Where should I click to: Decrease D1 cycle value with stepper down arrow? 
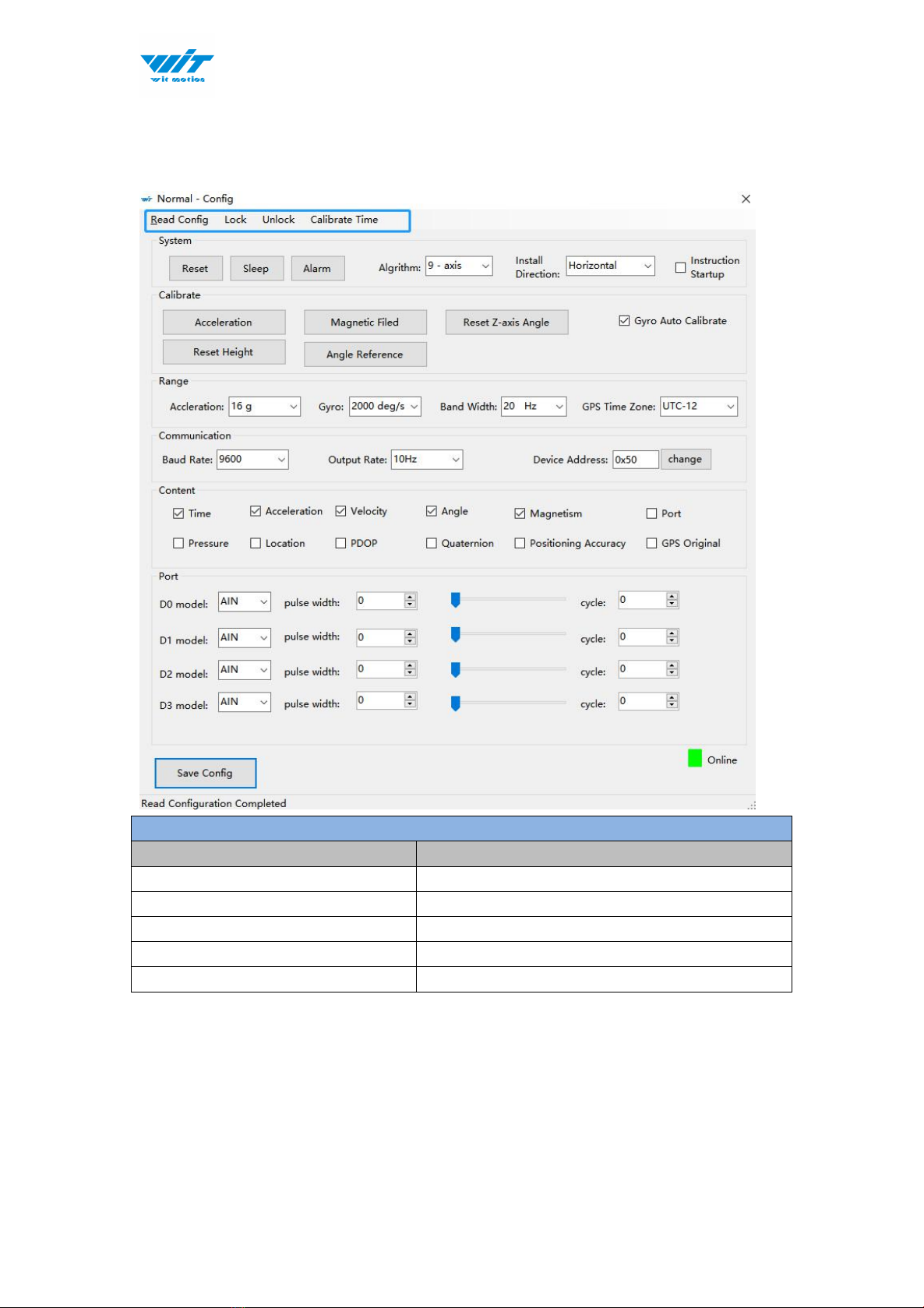[x=672, y=641]
